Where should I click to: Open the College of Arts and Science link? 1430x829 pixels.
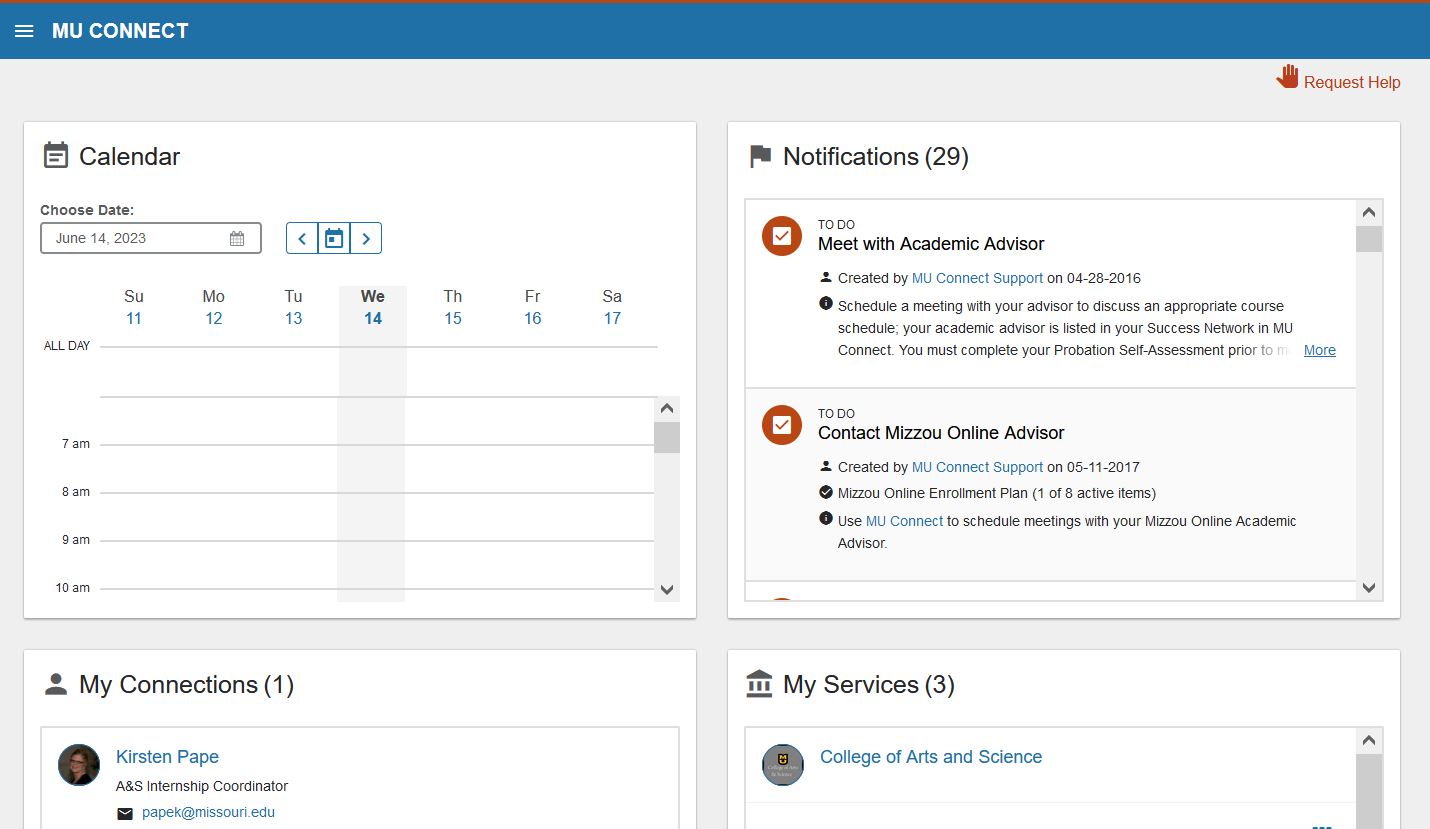pos(930,757)
